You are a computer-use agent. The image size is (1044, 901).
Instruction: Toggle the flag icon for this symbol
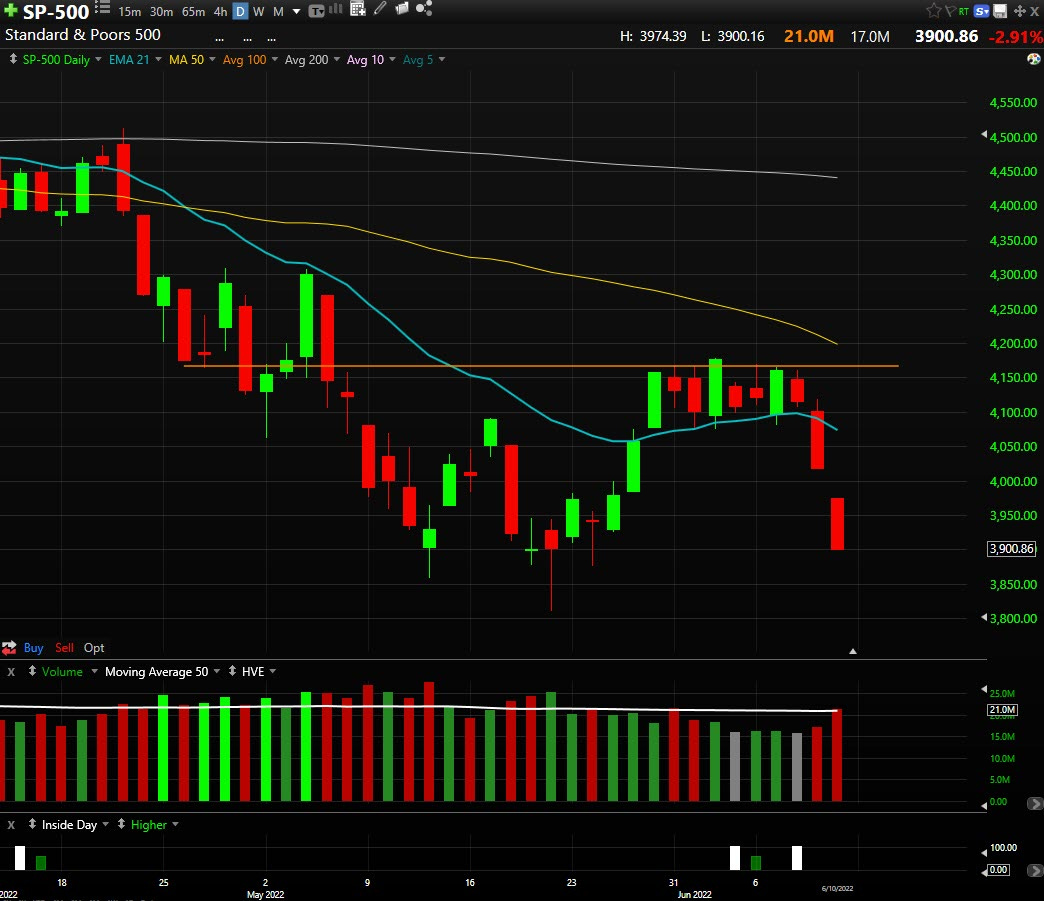950,11
